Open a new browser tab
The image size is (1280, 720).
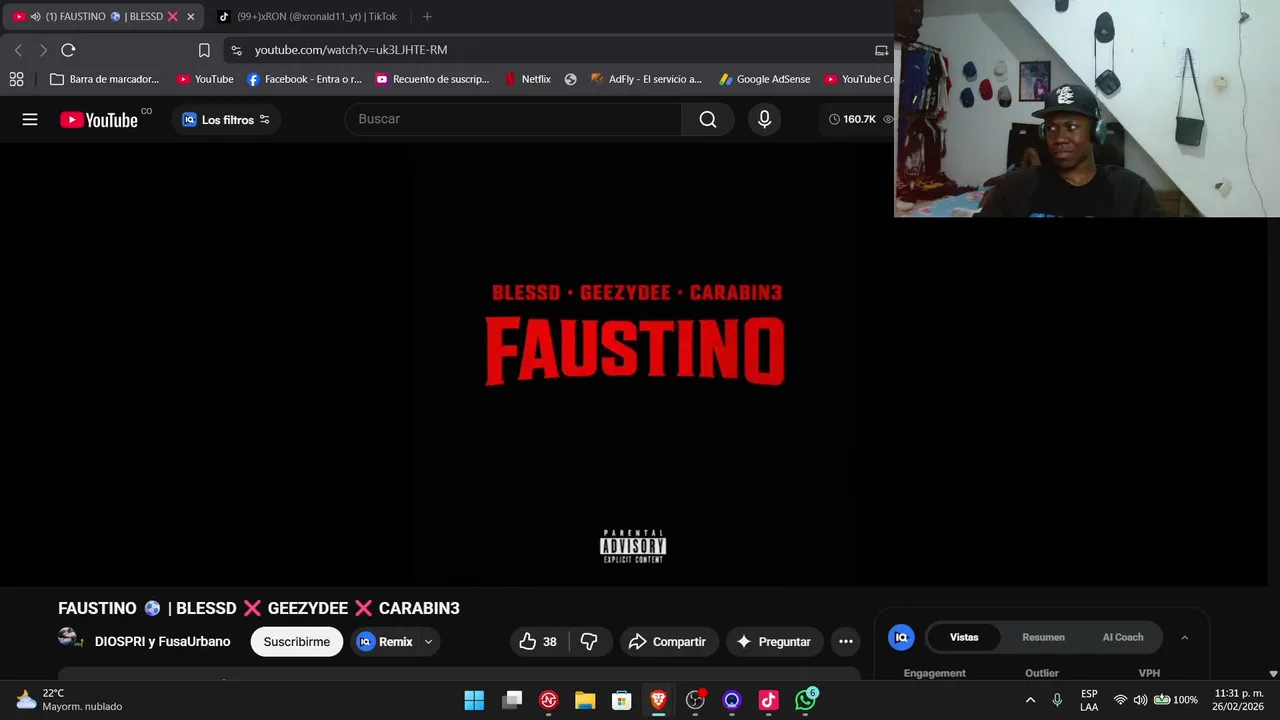(427, 17)
